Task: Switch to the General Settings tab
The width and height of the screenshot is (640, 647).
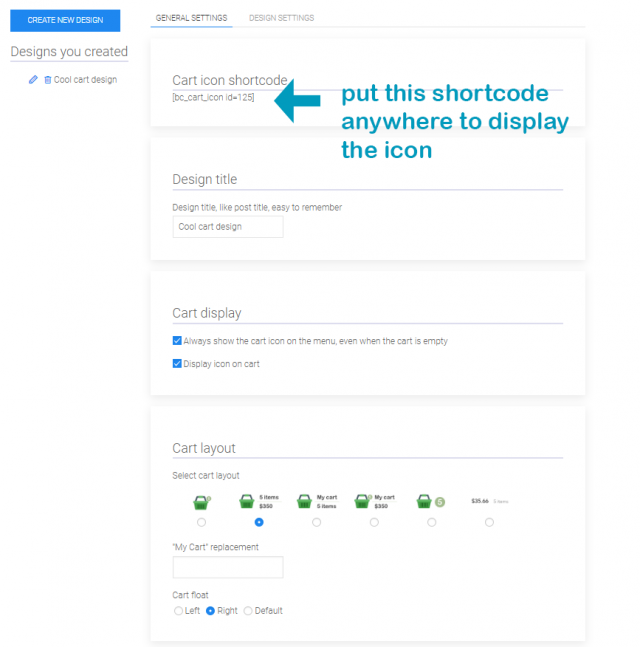Action: point(191,18)
